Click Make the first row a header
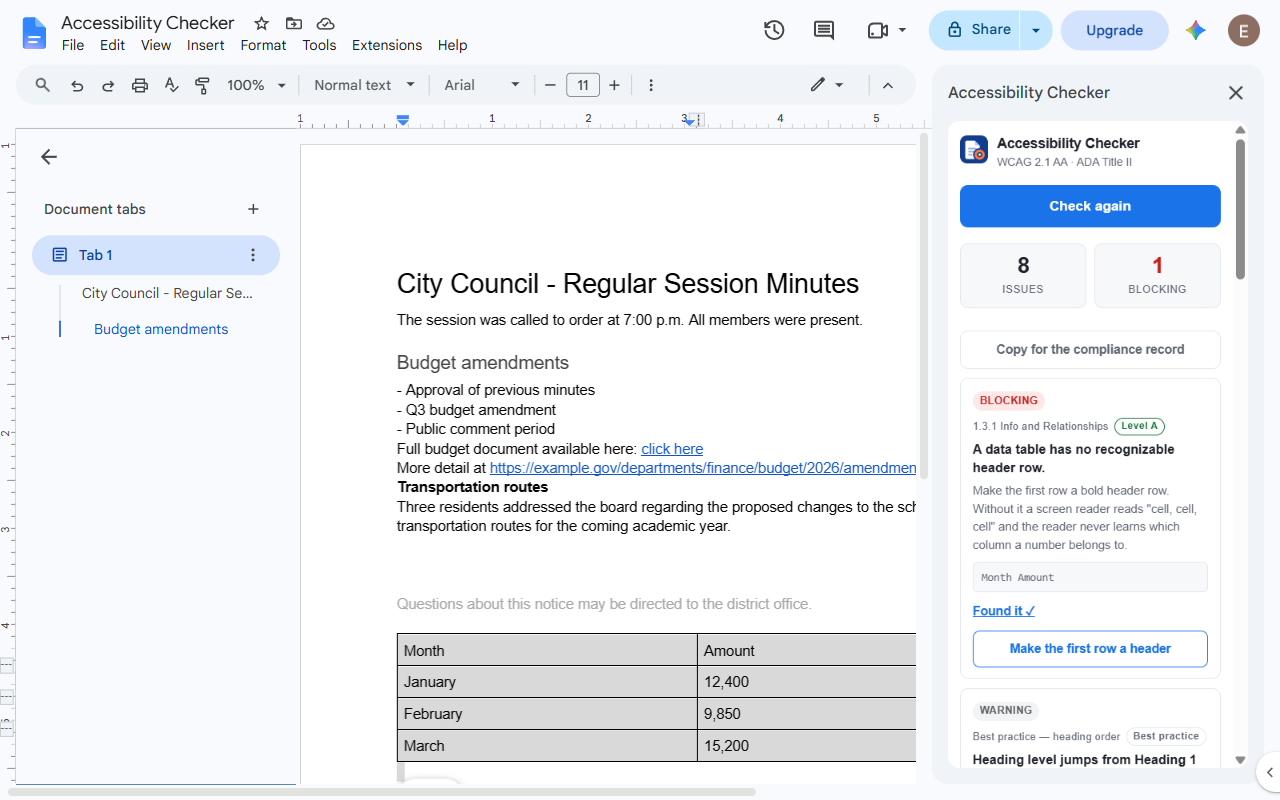This screenshot has height=800, width=1280. click(1090, 649)
